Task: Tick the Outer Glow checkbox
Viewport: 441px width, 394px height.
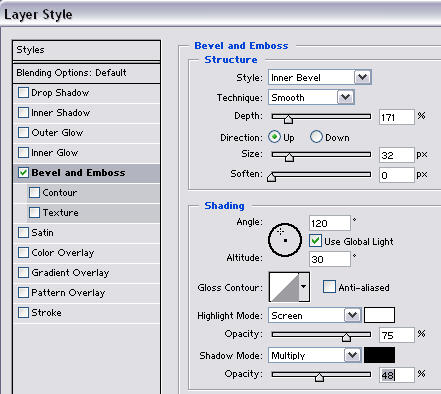Action: tap(23, 133)
